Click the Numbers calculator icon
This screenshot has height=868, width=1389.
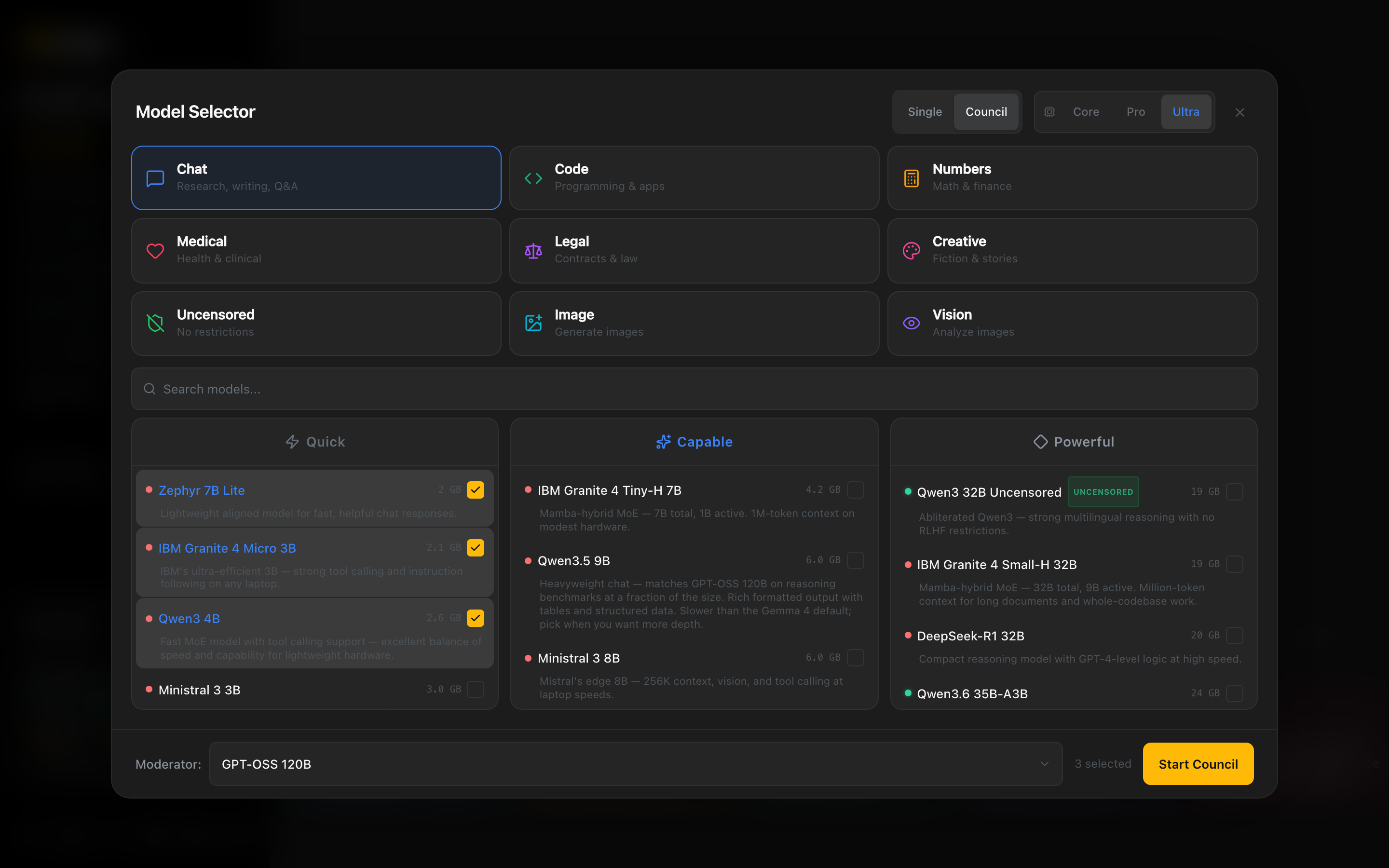[x=912, y=178]
